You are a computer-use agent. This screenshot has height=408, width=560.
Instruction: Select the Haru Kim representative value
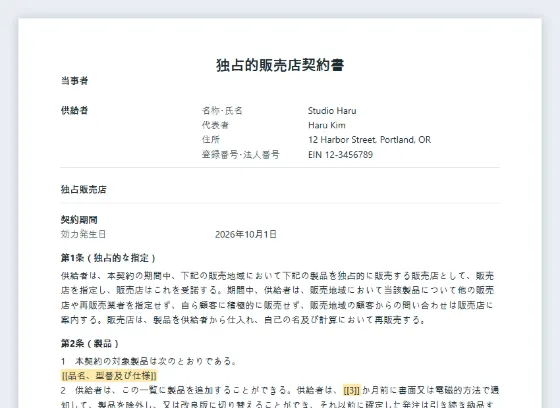pos(327,125)
